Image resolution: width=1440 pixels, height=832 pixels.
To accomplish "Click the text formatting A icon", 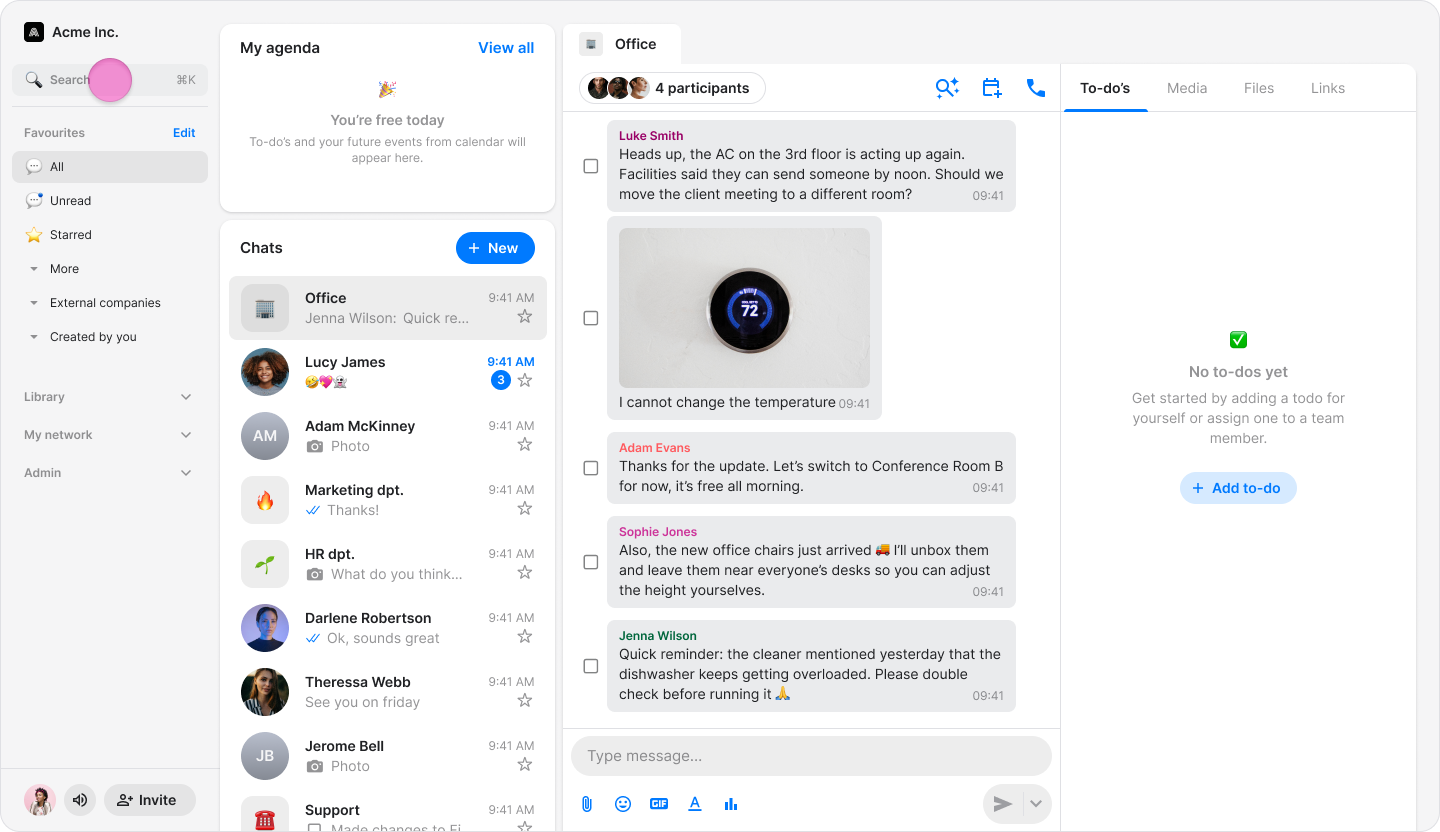I will tap(695, 804).
